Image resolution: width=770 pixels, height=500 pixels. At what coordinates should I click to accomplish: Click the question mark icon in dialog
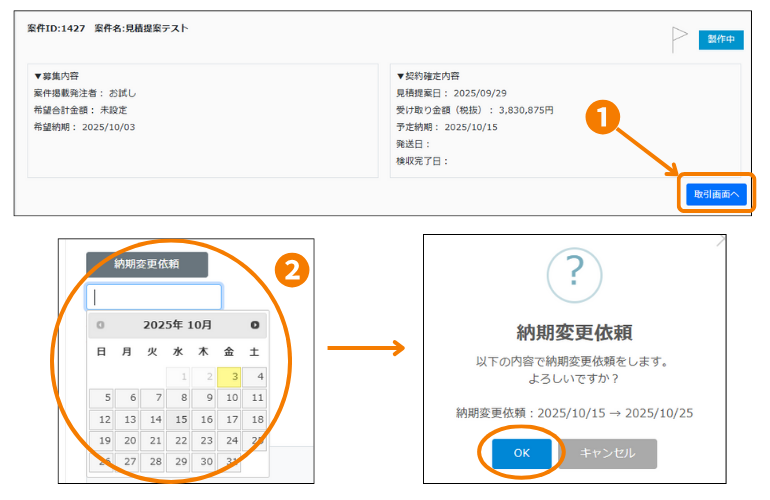[573, 272]
